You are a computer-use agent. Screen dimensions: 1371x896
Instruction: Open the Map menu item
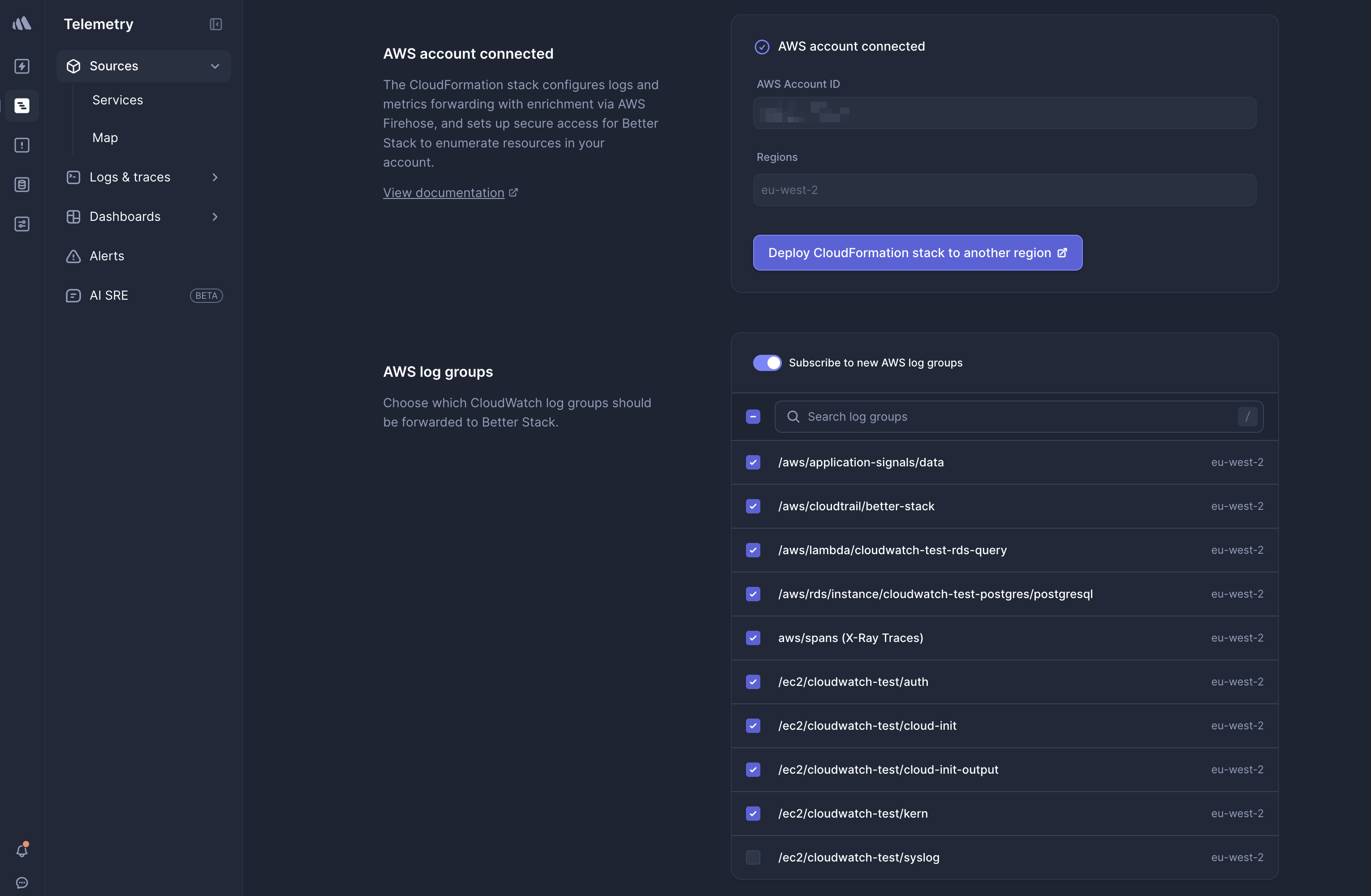(x=104, y=138)
